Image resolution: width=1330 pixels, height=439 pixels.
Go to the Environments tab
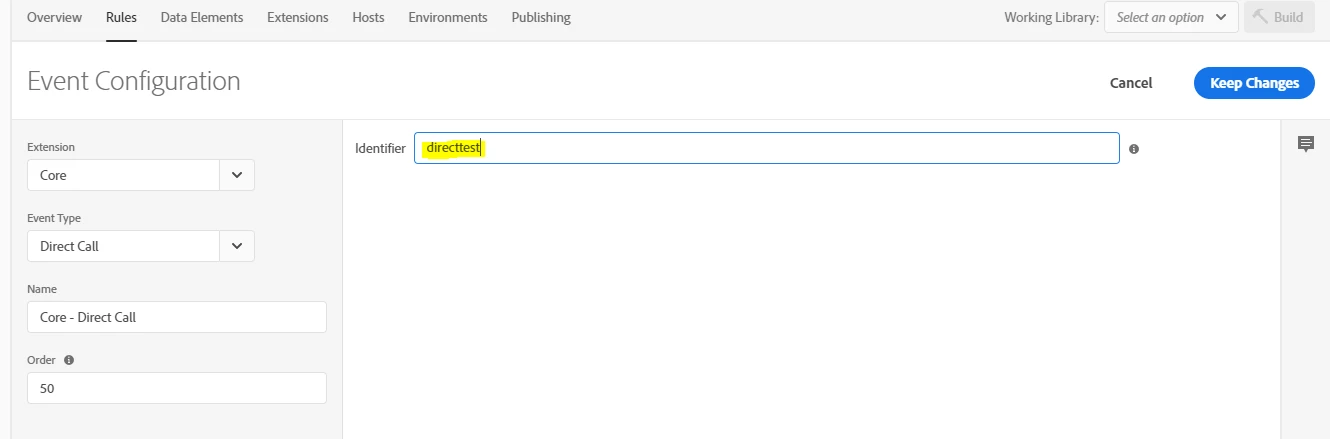448,18
